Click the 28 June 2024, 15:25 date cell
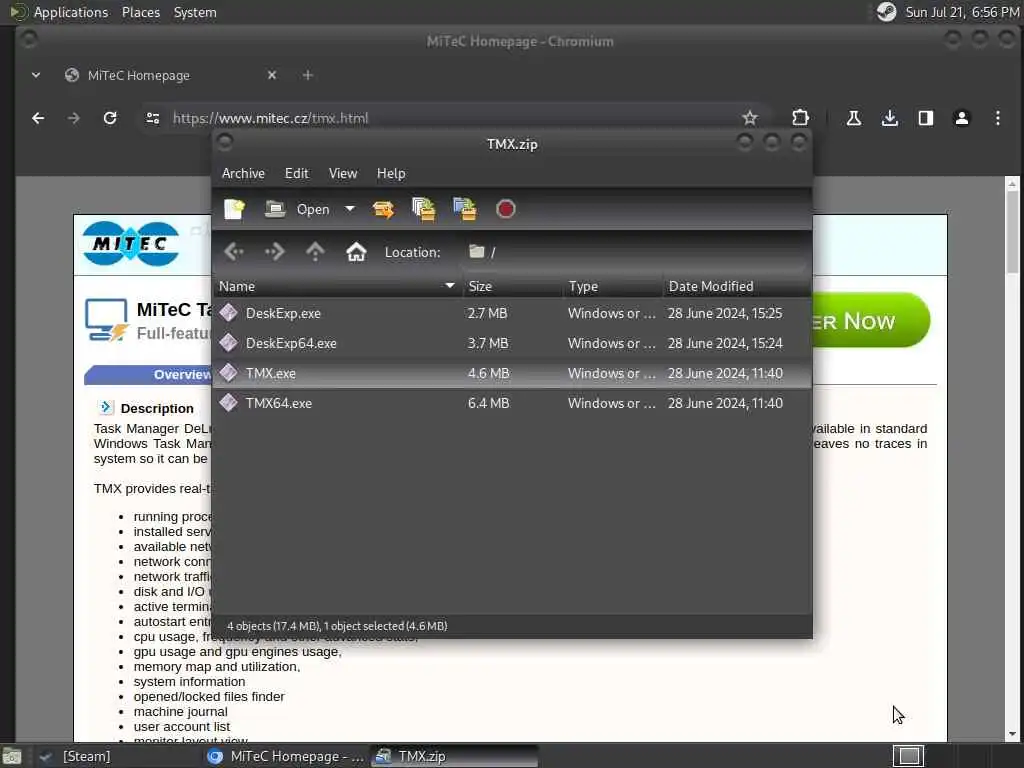The image size is (1024, 768). [x=725, y=313]
